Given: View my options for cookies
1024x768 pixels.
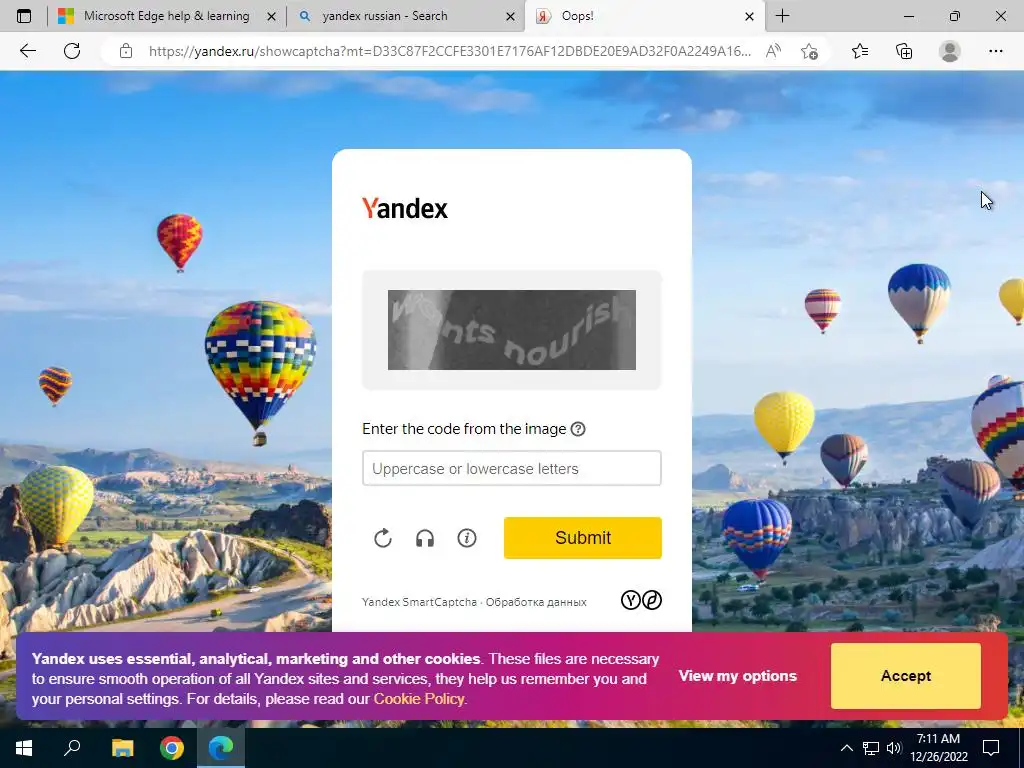Looking at the screenshot, I should click(x=737, y=676).
